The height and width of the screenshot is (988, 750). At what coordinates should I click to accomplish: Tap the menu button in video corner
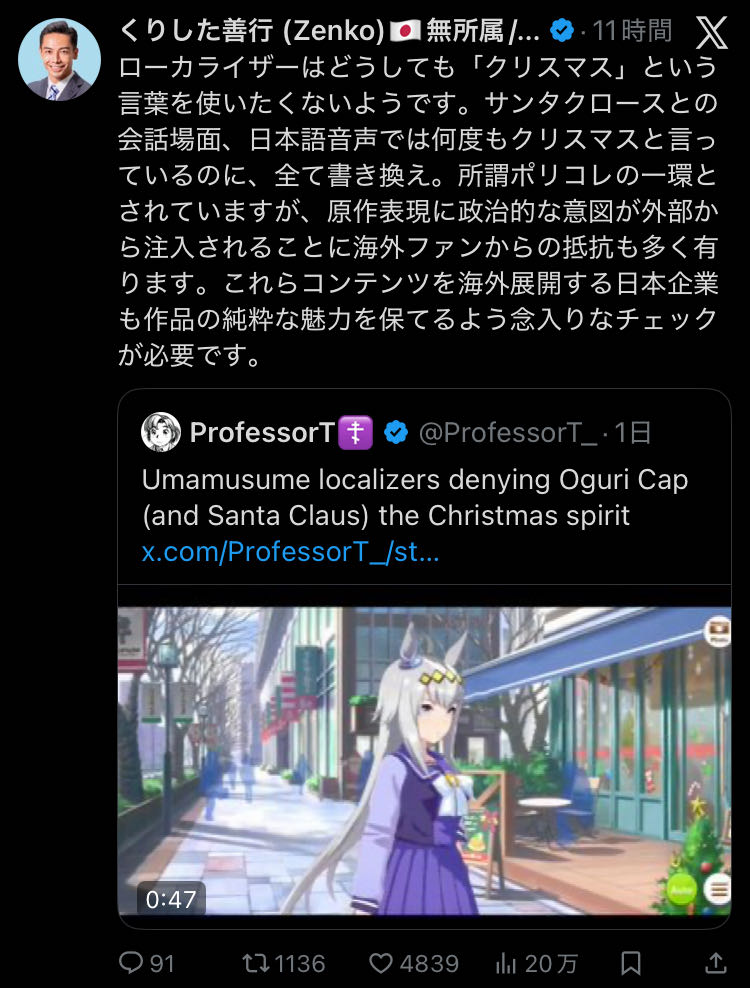click(x=719, y=890)
